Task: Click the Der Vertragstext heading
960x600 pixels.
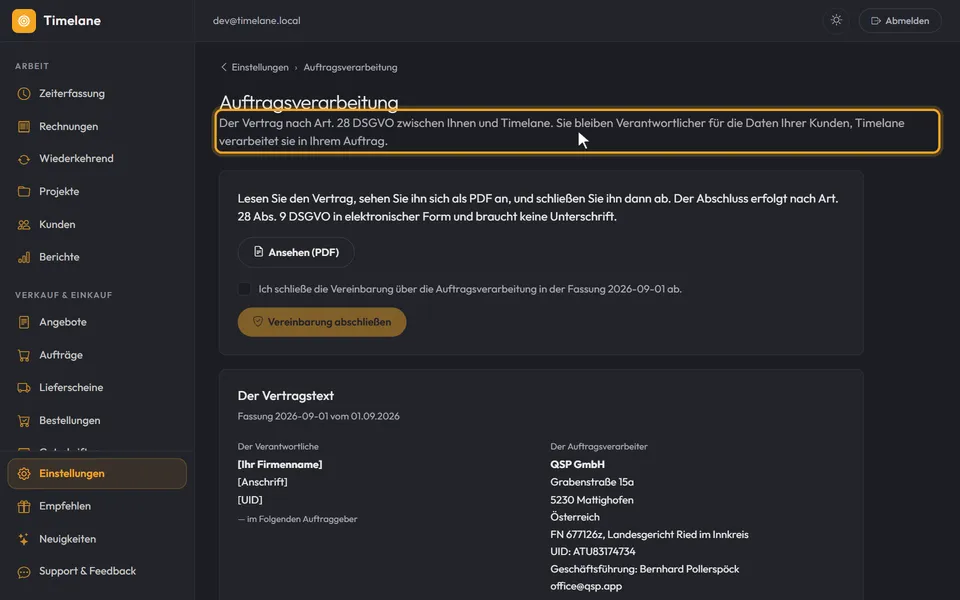Action: (x=285, y=396)
